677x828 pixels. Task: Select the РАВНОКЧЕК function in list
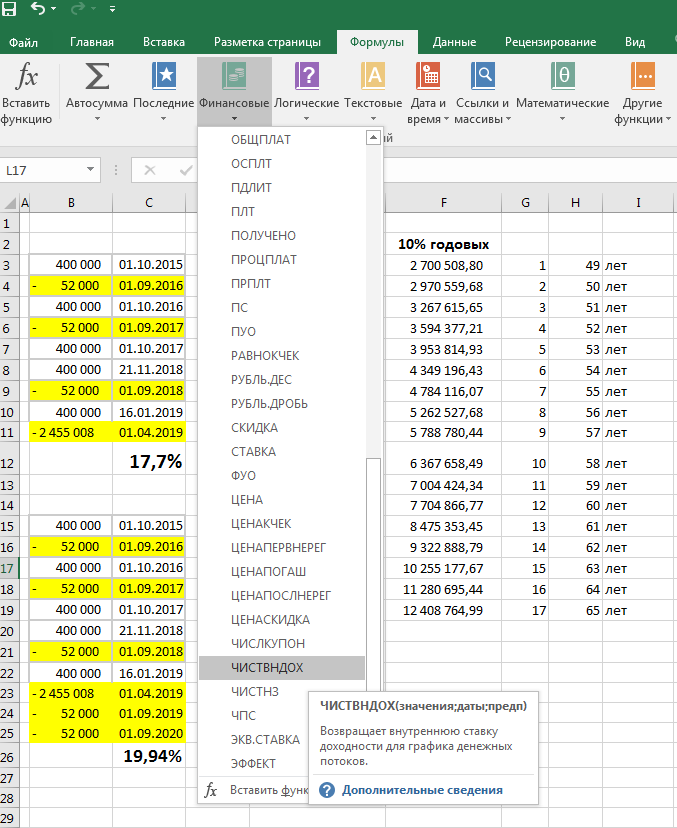[282, 356]
